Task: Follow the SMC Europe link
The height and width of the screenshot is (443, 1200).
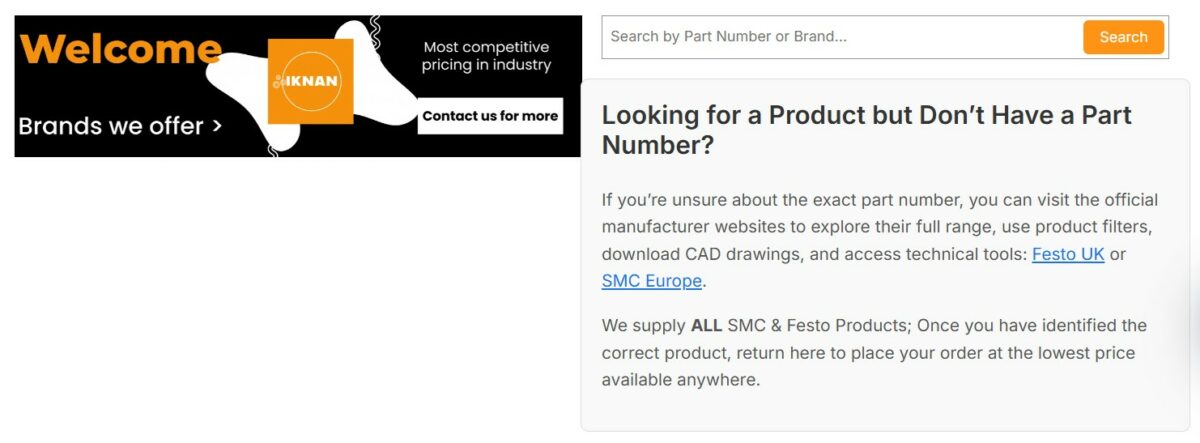Action: tap(651, 281)
